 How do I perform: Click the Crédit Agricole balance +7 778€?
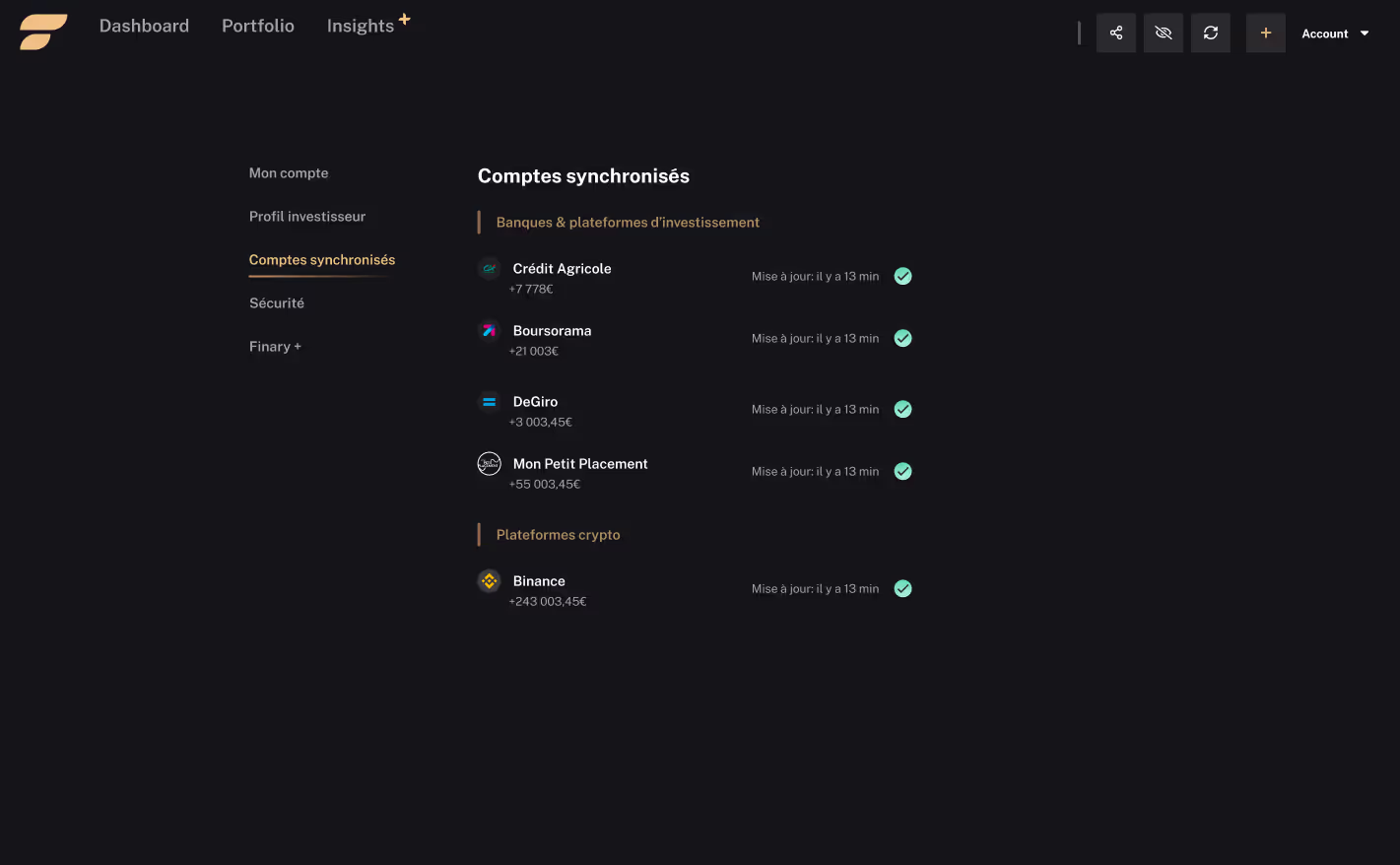[531, 289]
